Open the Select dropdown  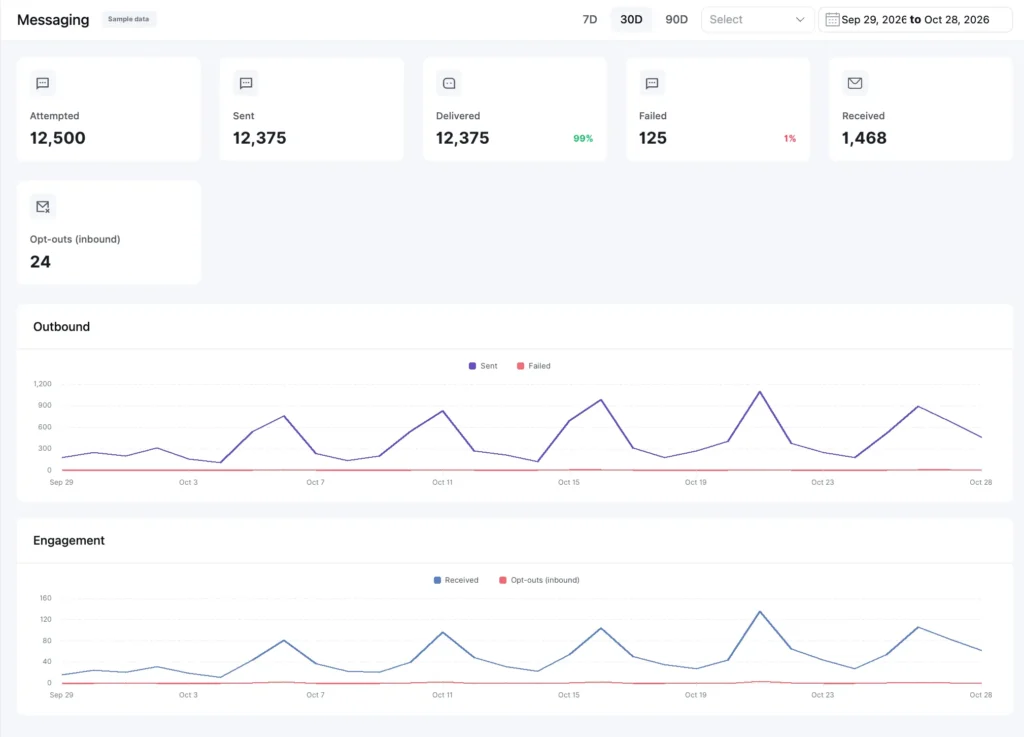pos(757,20)
